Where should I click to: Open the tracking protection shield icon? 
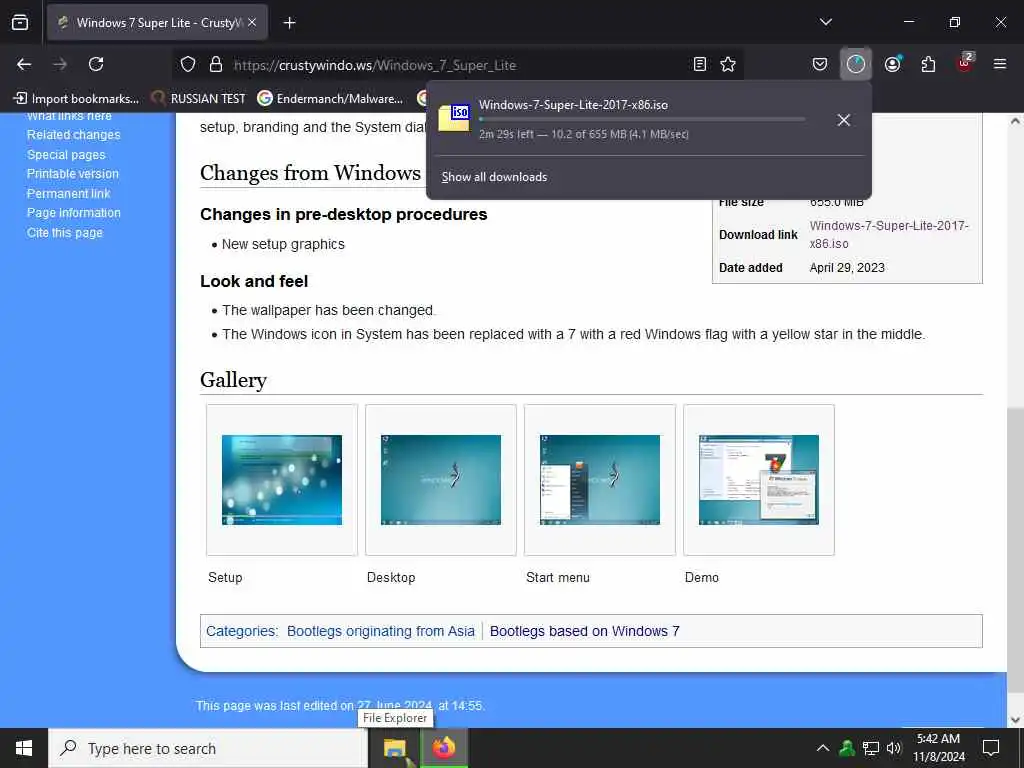[x=188, y=64]
